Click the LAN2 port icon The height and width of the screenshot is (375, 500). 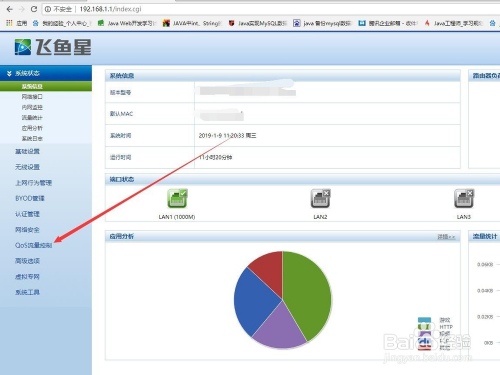[320, 198]
